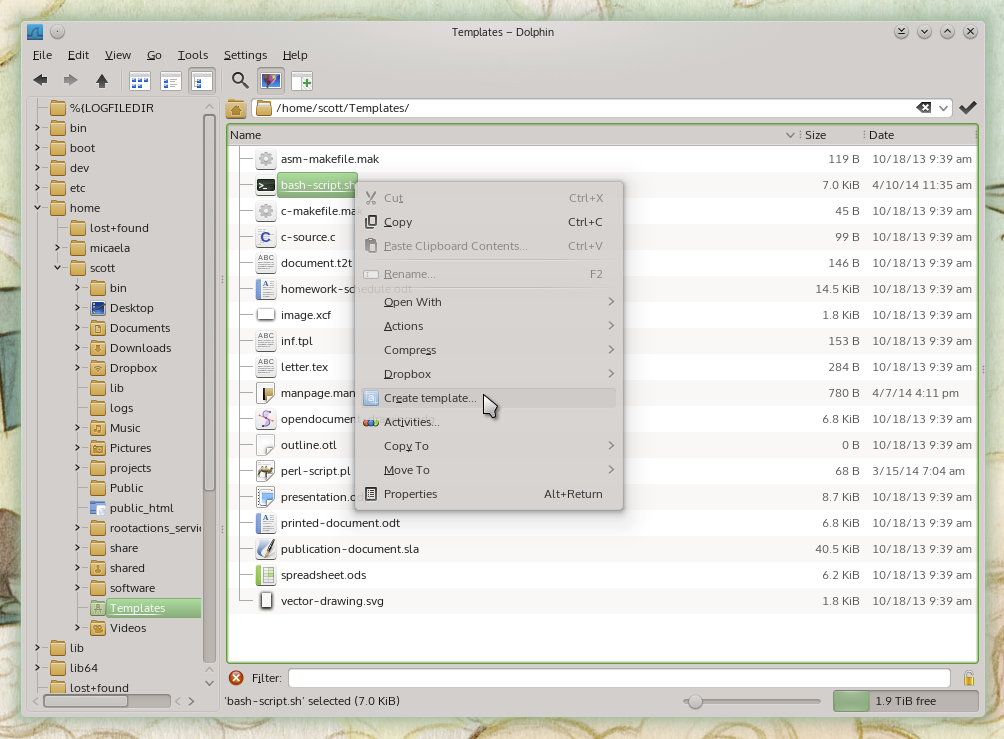The width and height of the screenshot is (1004, 739).
Task: Expand the boot folder in tree
Action: 37,147
